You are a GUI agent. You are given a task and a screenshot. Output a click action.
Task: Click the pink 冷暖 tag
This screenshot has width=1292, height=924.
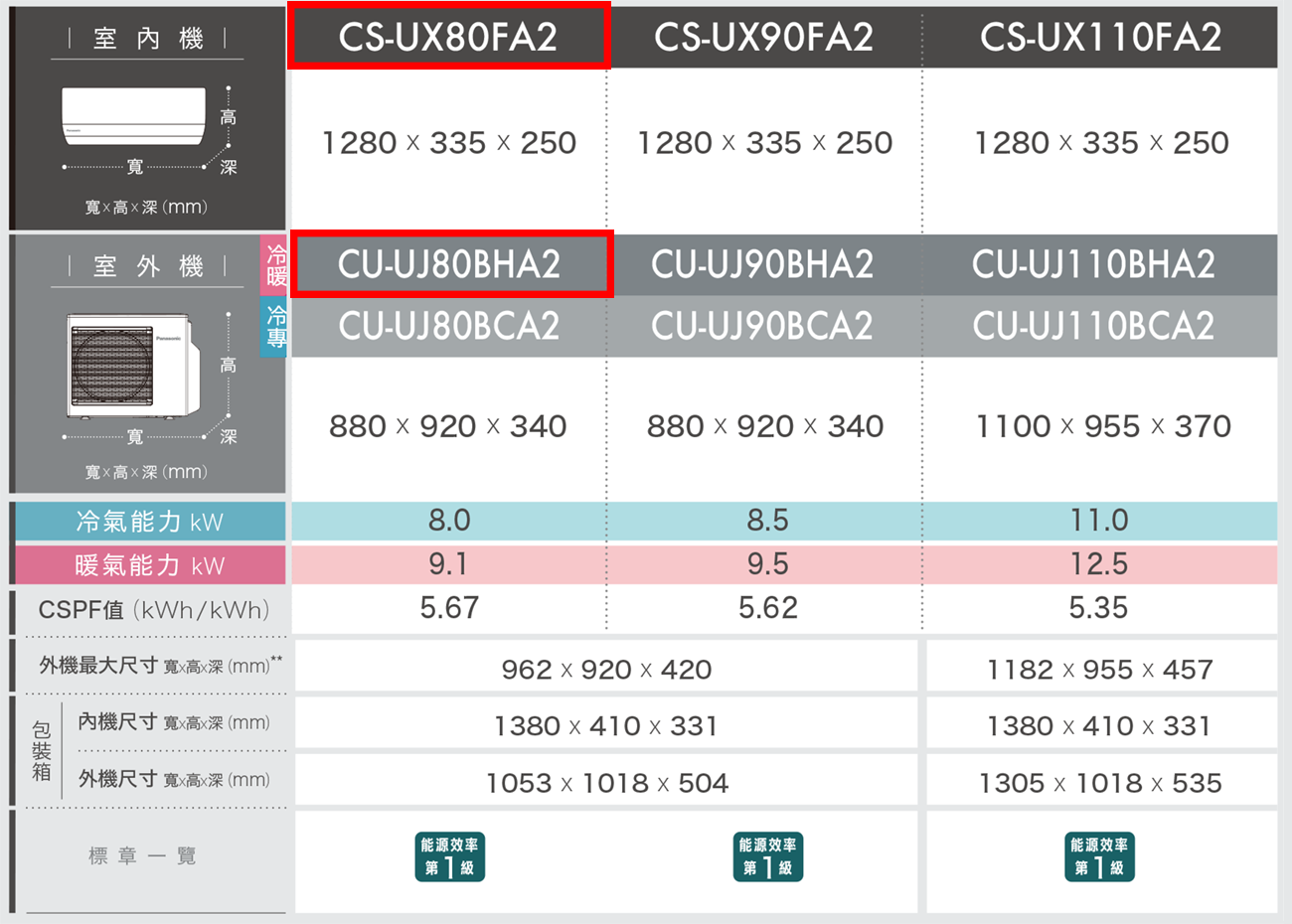tap(275, 265)
